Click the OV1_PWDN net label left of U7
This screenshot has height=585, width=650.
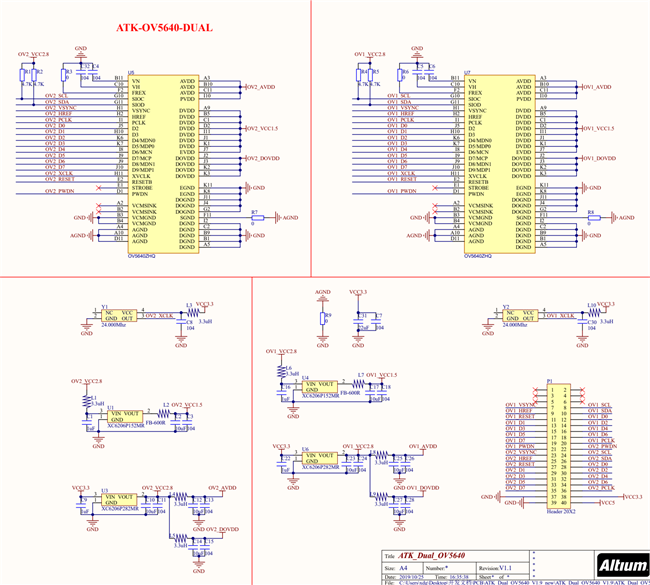pos(402,191)
